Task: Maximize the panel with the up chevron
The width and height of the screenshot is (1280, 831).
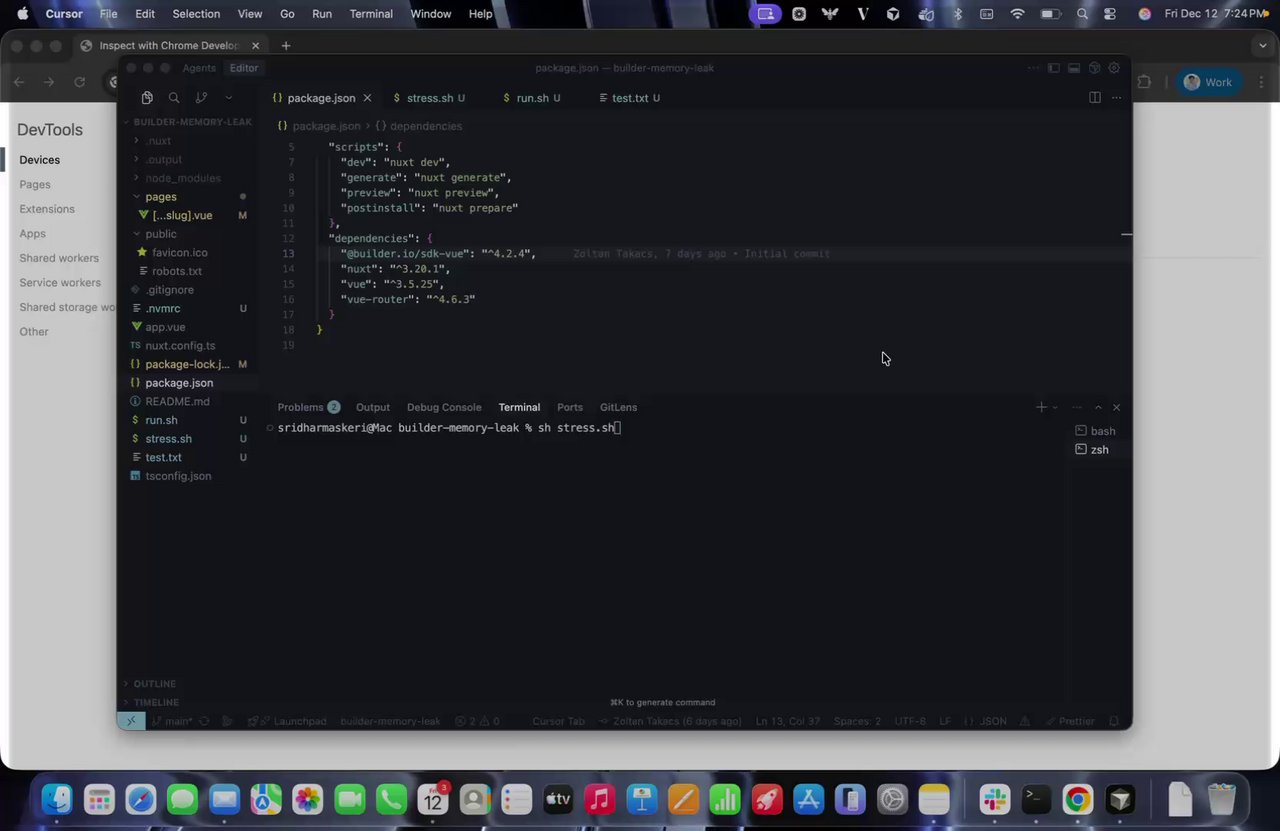Action: pyautogui.click(x=1098, y=407)
